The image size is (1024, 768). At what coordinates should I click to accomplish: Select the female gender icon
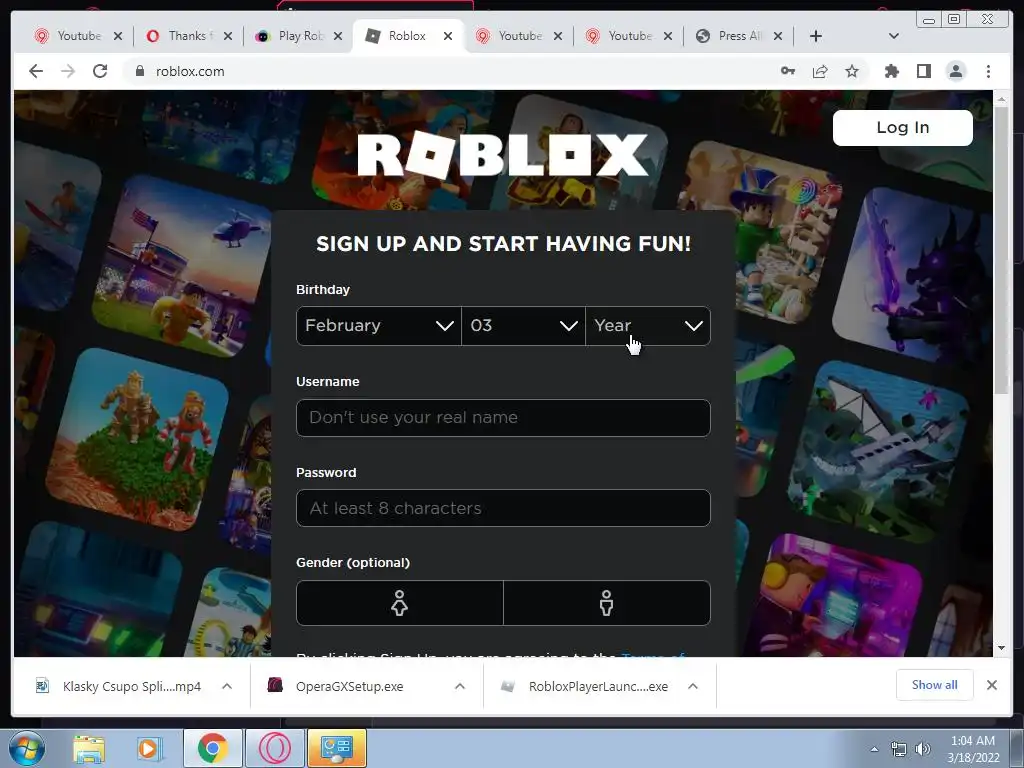pos(400,603)
